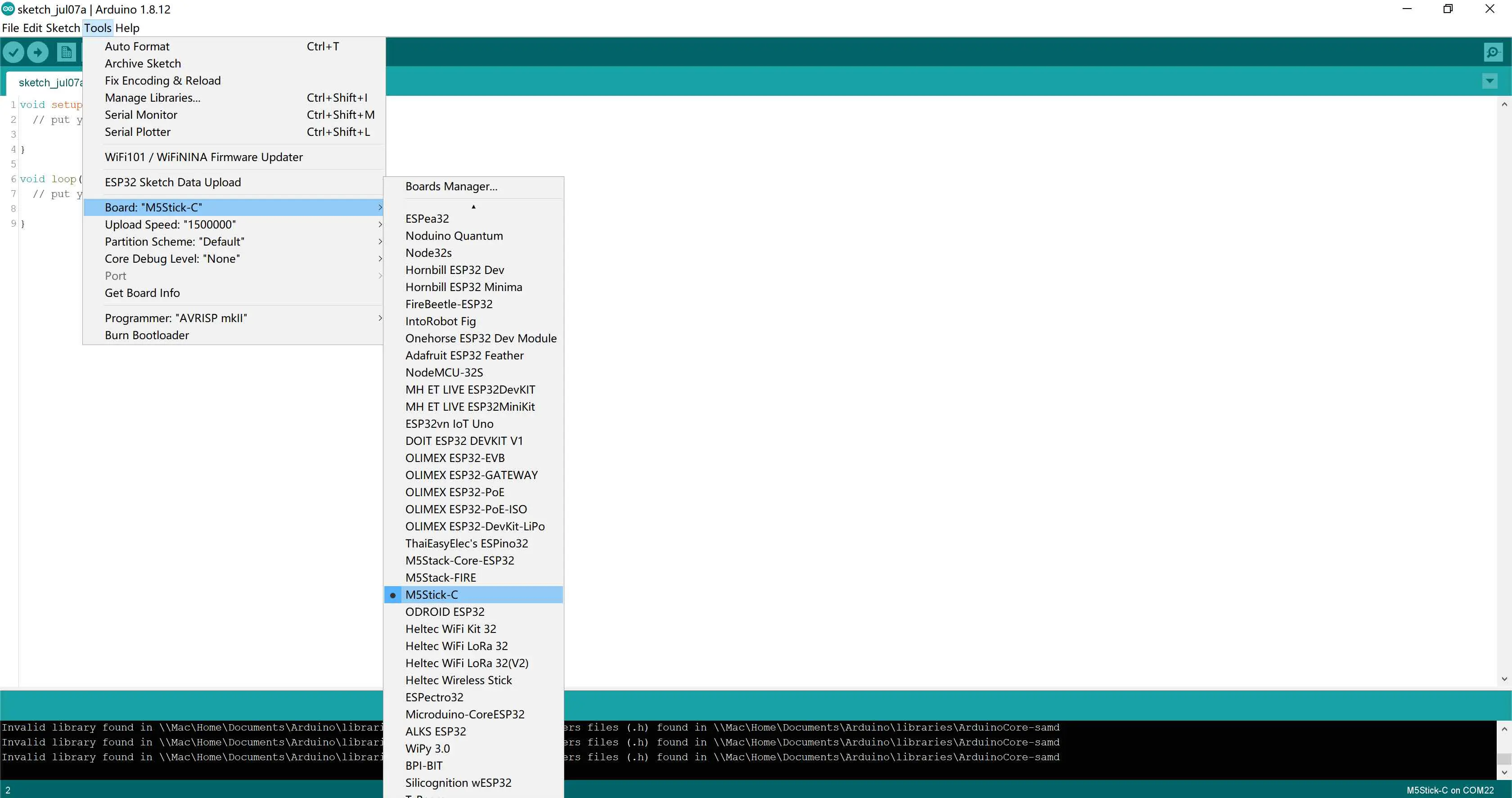The width and height of the screenshot is (1512, 798).
Task: Select Onehorse ESP32 Dev Module
Action: [x=473, y=338]
